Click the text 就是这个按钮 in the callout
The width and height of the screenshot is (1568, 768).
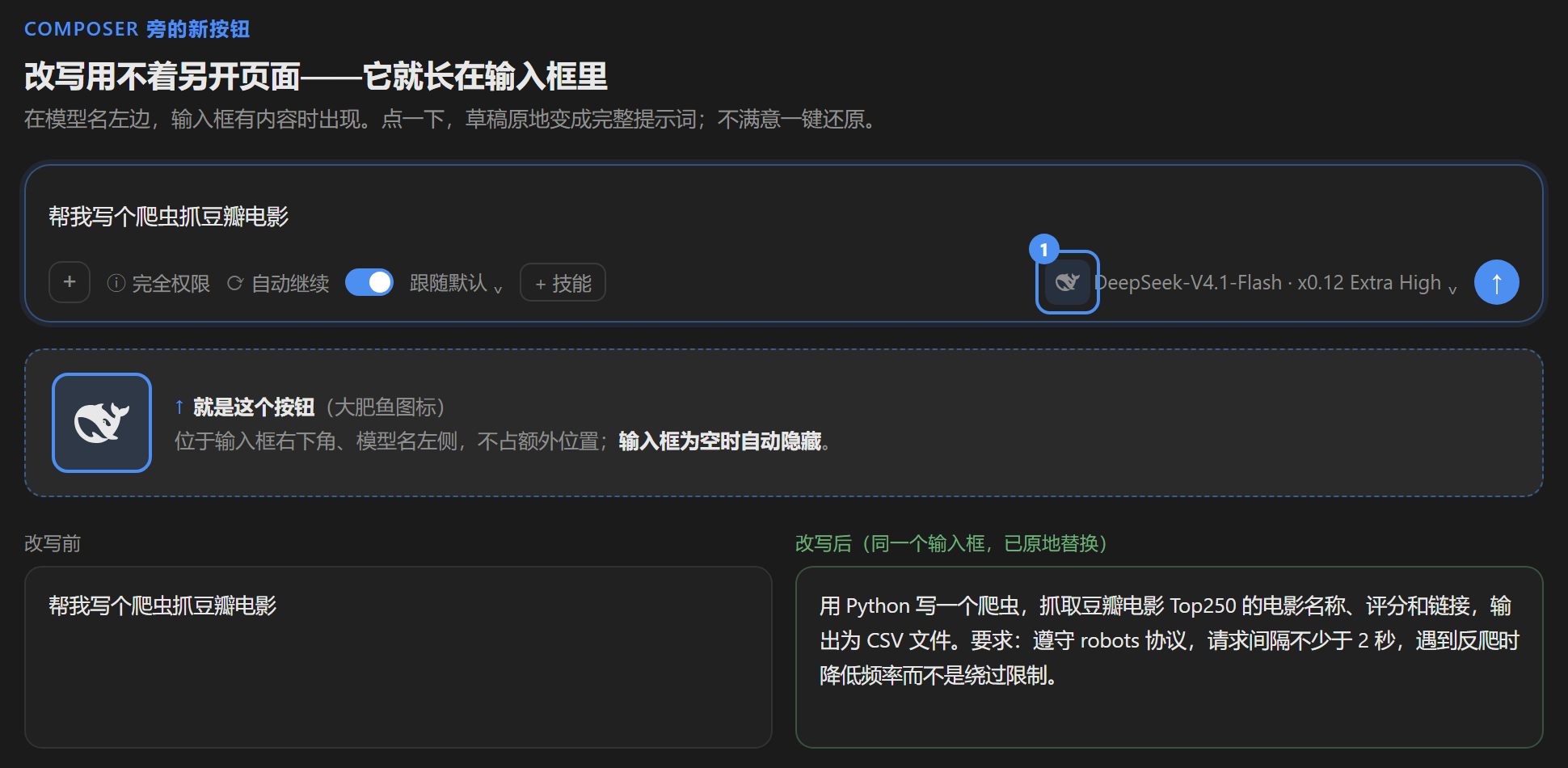click(253, 407)
